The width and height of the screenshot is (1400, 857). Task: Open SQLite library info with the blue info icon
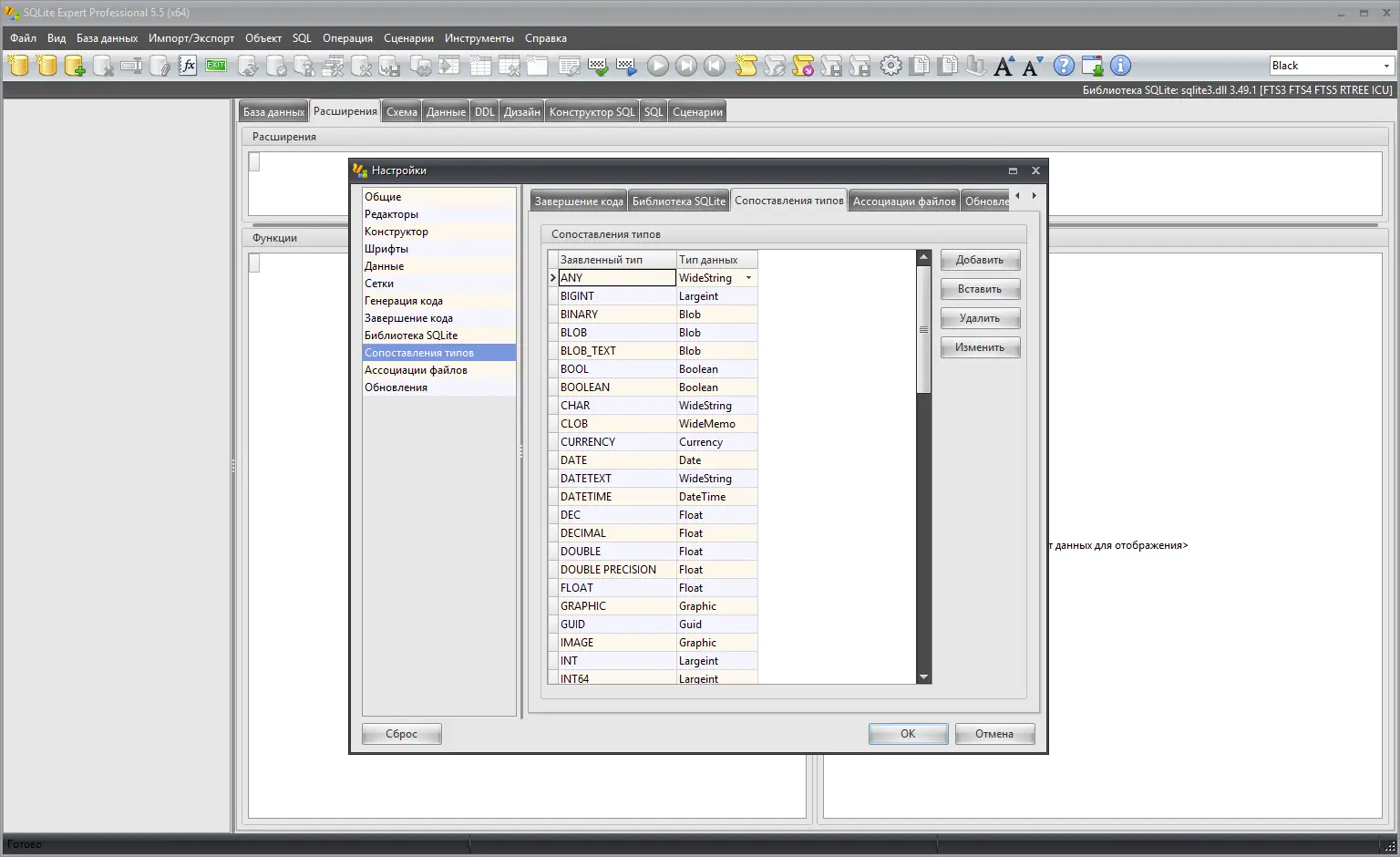point(1119,66)
